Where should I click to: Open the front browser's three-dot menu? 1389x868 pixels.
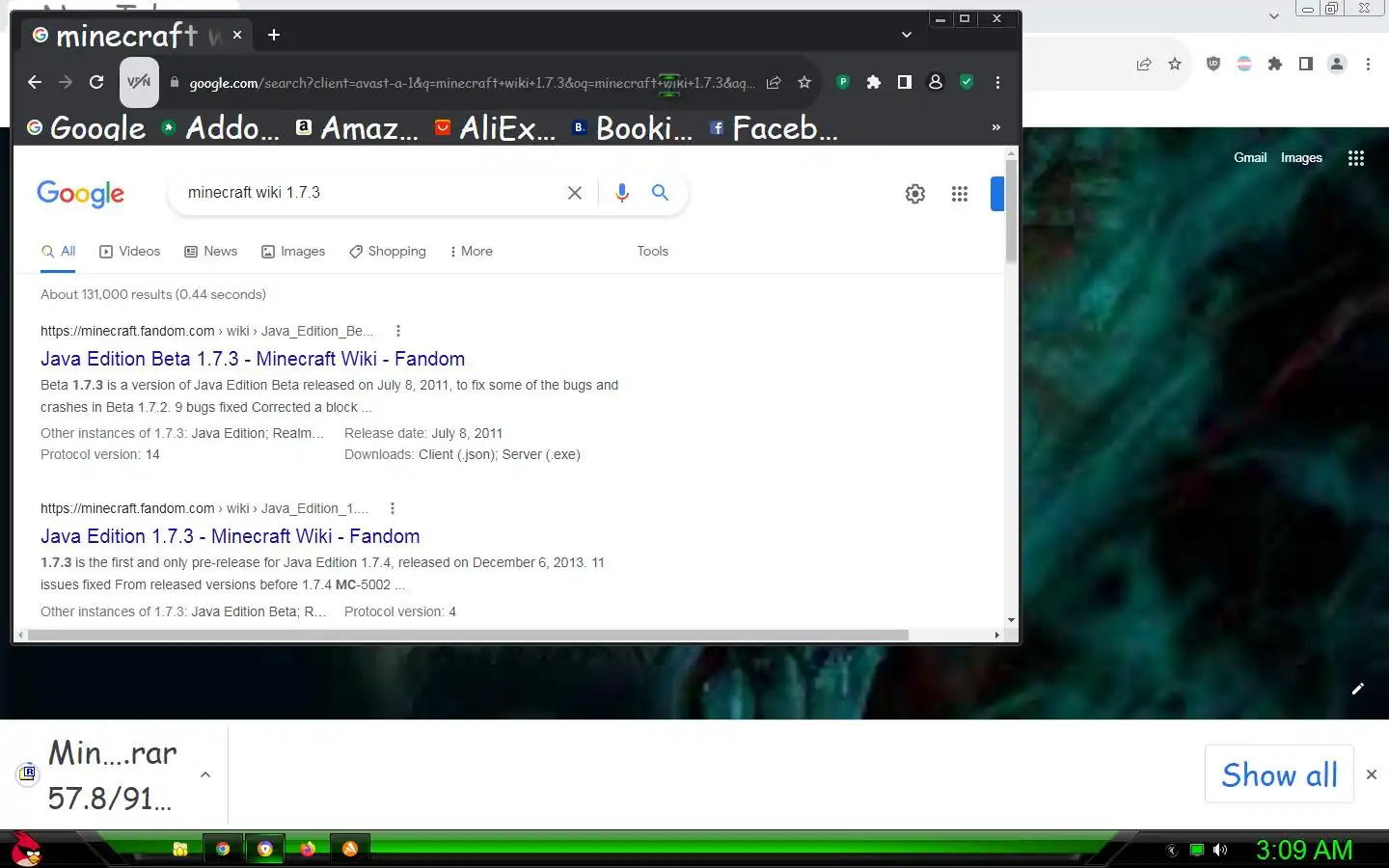997,83
